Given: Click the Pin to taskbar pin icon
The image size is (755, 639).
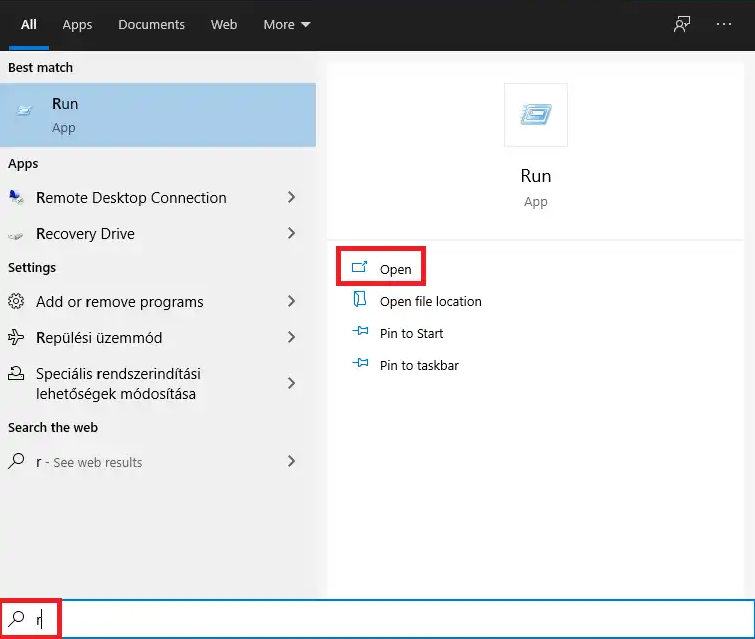Looking at the screenshot, I should pyautogui.click(x=360, y=363).
